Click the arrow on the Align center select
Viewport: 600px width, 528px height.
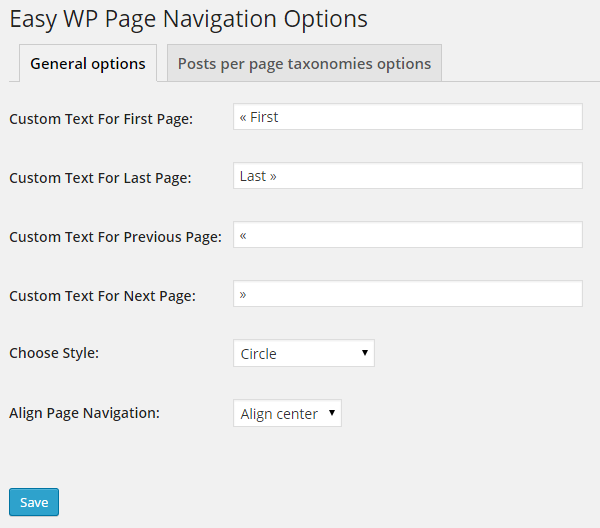331,413
